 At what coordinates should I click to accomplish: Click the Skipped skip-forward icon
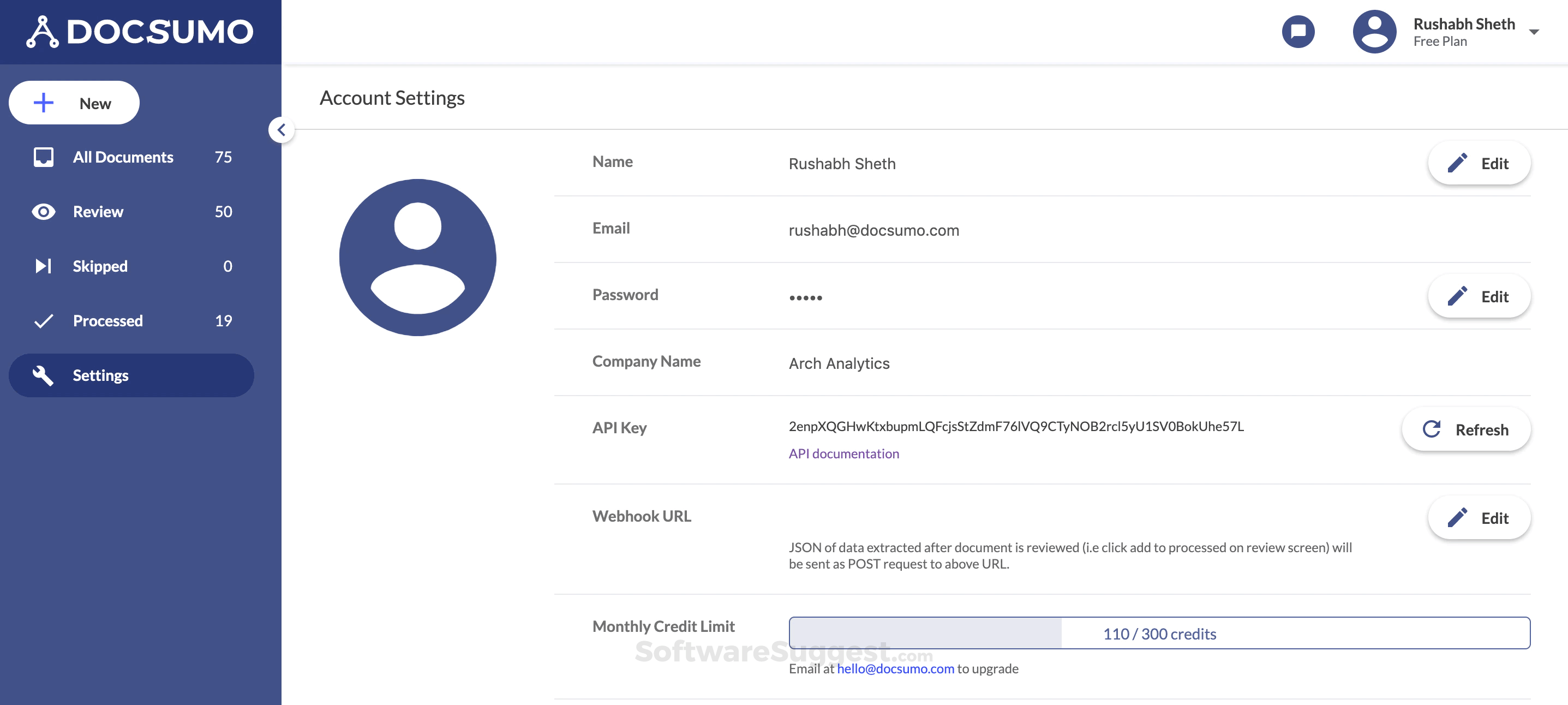(x=43, y=266)
